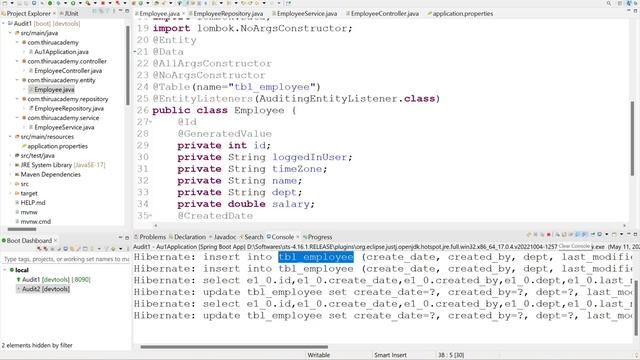The width and height of the screenshot is (640, 360).
Task: Collapse the src/main/java folder
Action: click(x=10, y=33)
